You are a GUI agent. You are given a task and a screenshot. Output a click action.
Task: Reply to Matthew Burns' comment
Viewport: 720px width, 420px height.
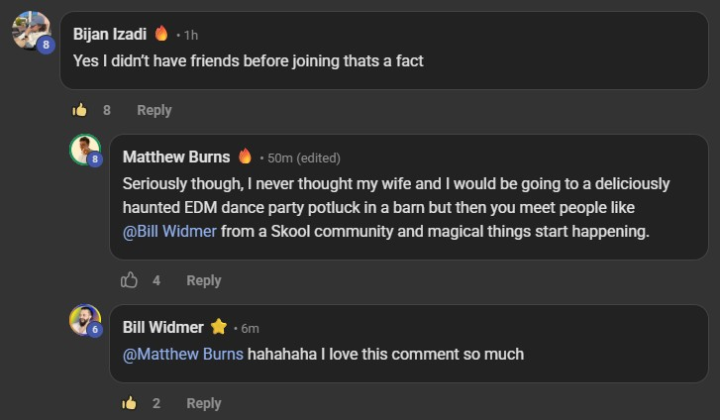(203, 280)
